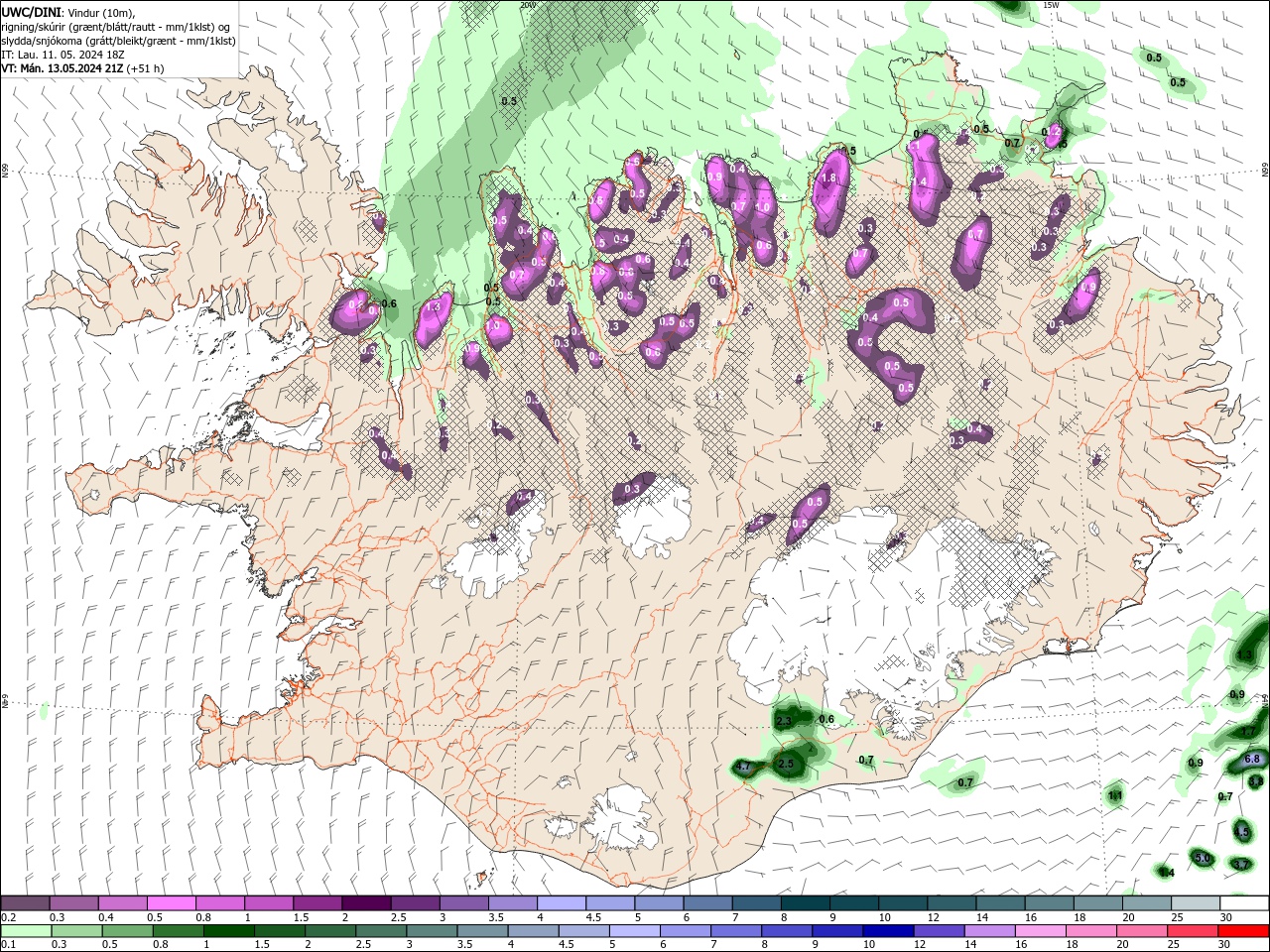Click the upper-row pale grey swatch labeled 25

pyautogui.click(x=1194, y=903)
